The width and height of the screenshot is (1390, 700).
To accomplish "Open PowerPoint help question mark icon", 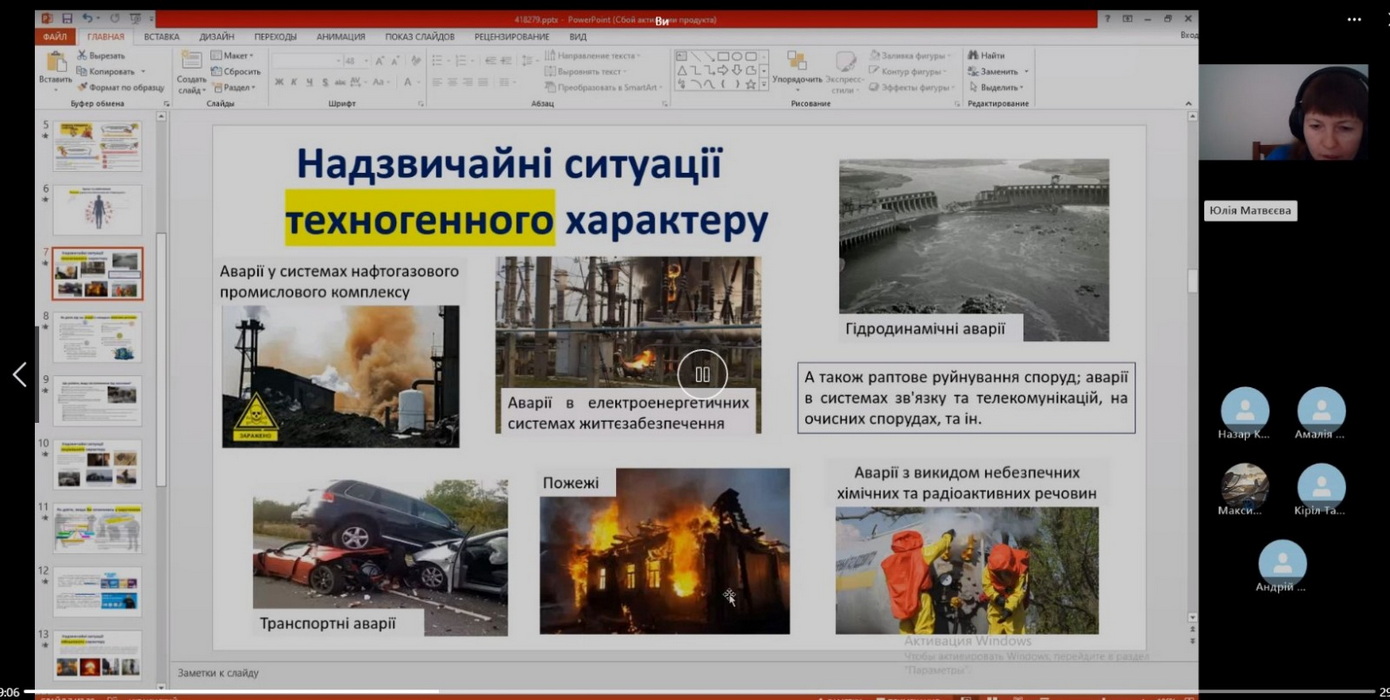I will [x=1107, y=18].
